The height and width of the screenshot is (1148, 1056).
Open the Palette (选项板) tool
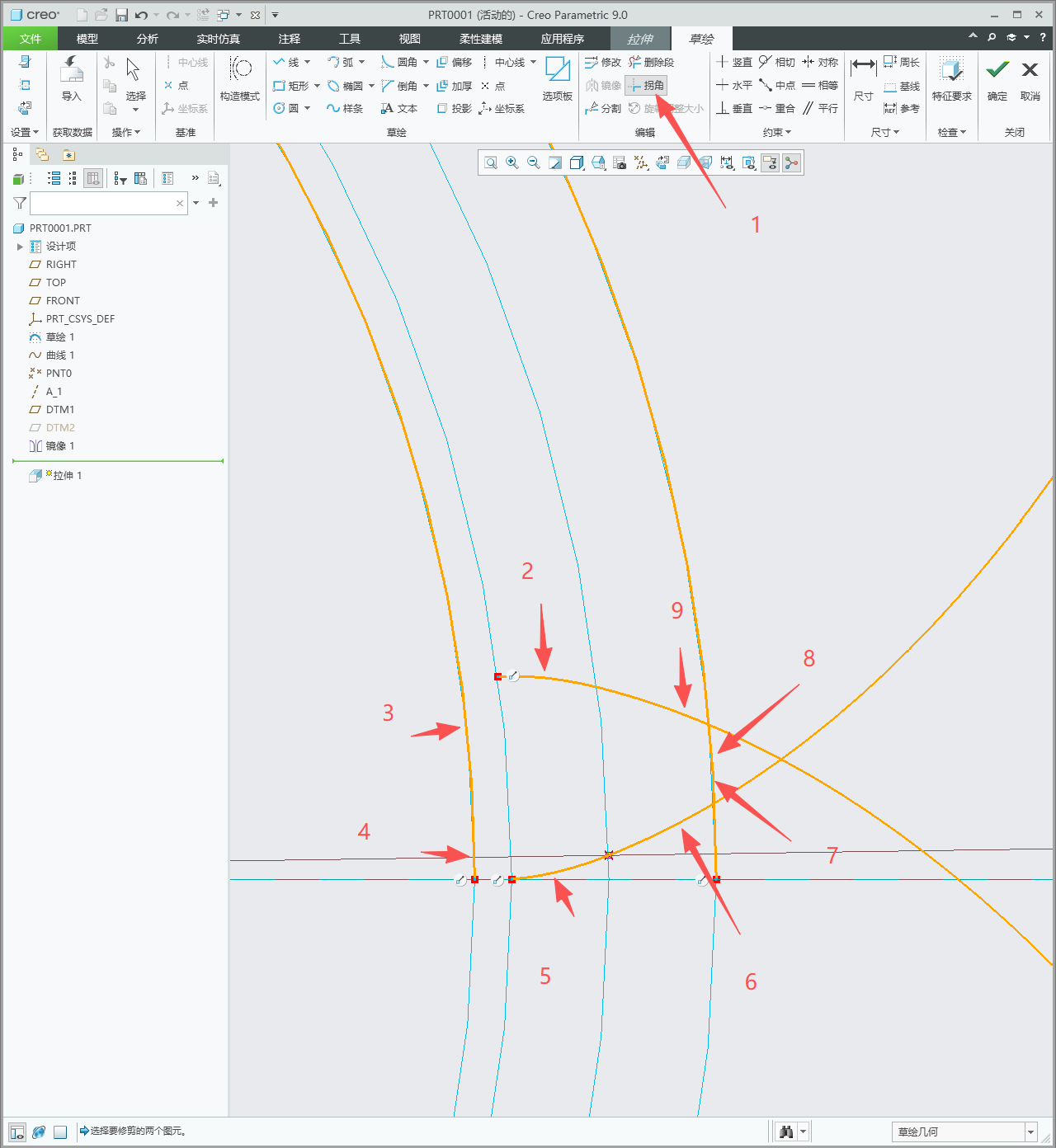557,79
